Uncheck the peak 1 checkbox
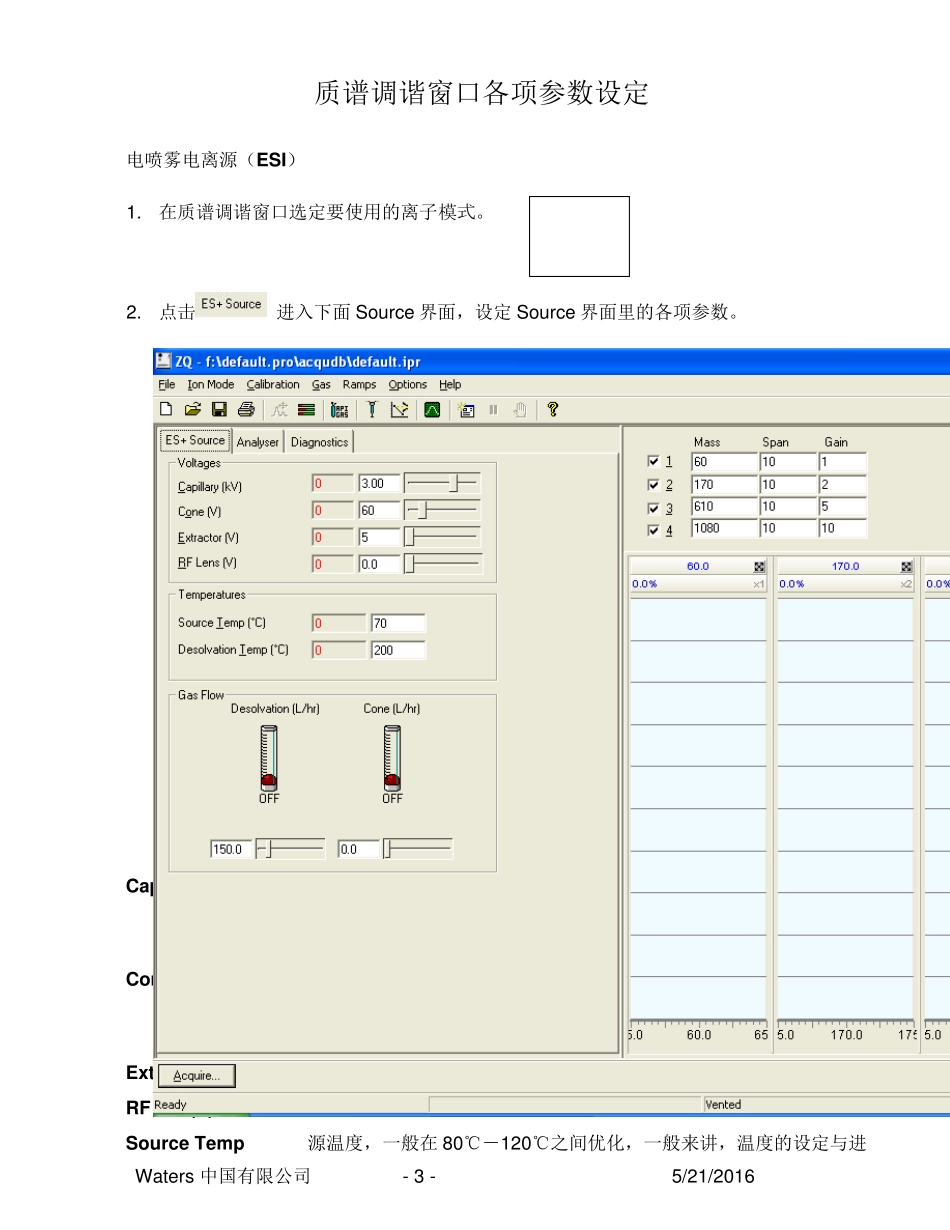This screenshot has height=1230, width=950. pos(653,462)
